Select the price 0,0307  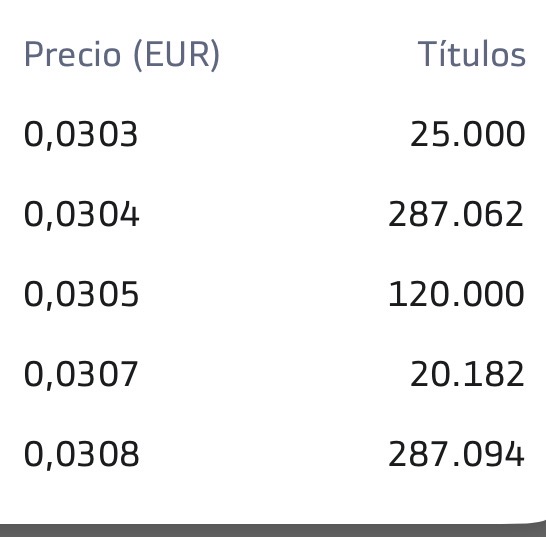(x=81, y=375)
